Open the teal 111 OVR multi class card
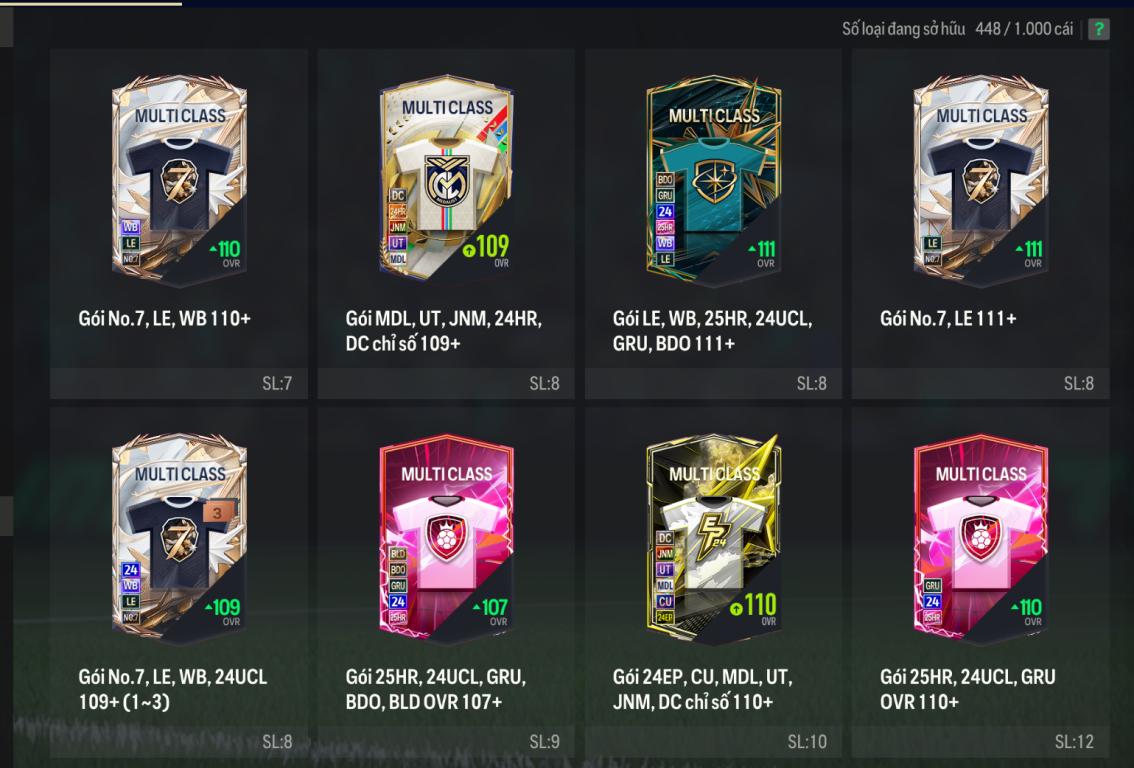 [x=714, y=181]
